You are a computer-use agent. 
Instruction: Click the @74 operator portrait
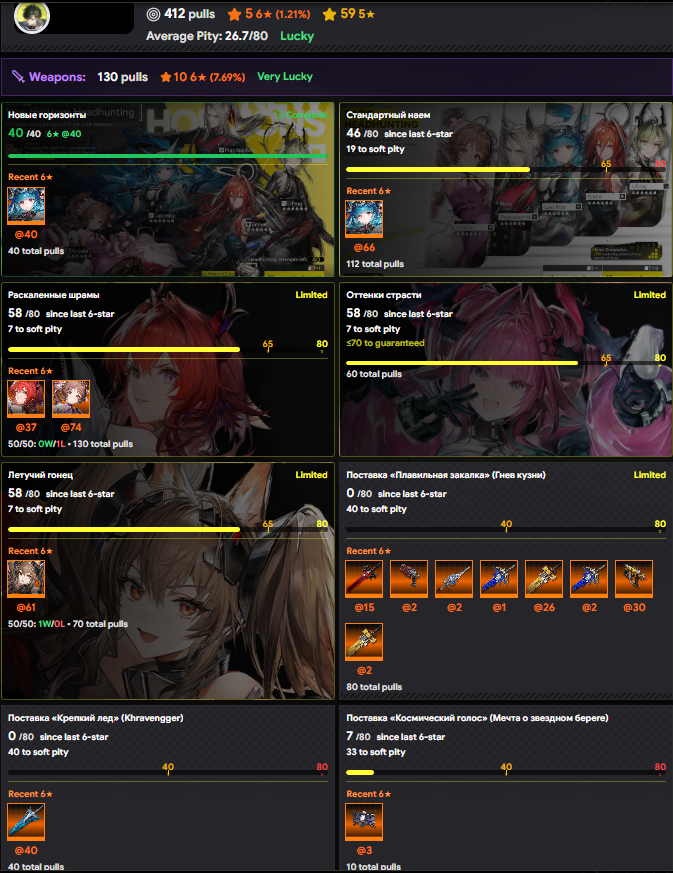pos(71,399)
